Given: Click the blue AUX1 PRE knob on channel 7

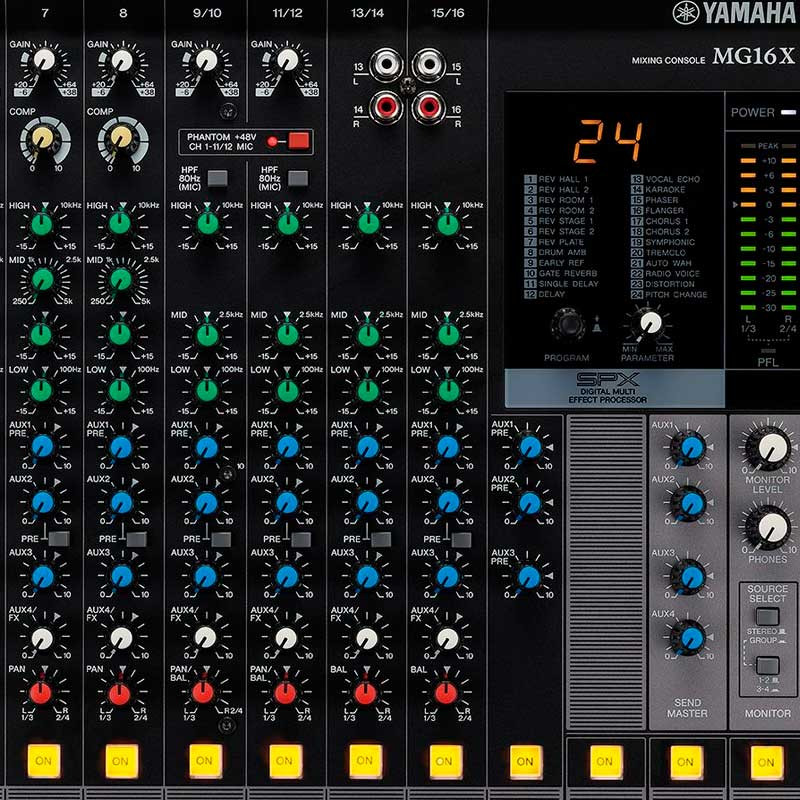Looking at the screenshot, I should pyautogui.click(x=43, y=447).
